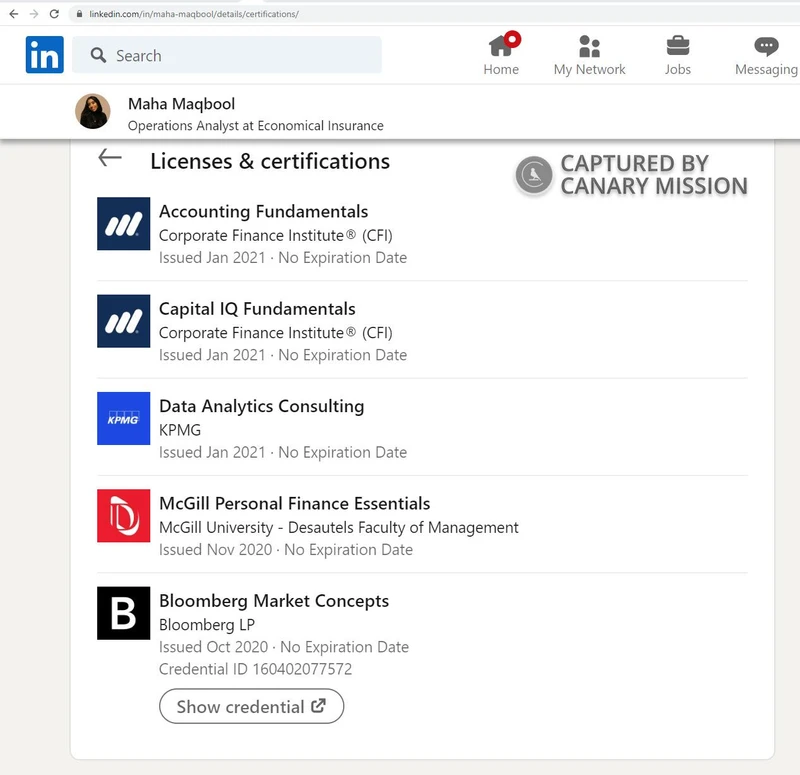Screen dimensions: 800x775
Task: Open Messaging
Action: point(764,47)
